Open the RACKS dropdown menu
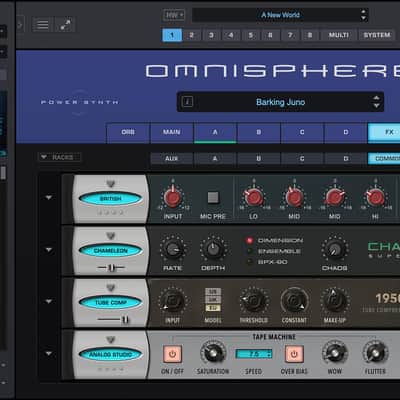The image size is (400, 400). [59, 157]
